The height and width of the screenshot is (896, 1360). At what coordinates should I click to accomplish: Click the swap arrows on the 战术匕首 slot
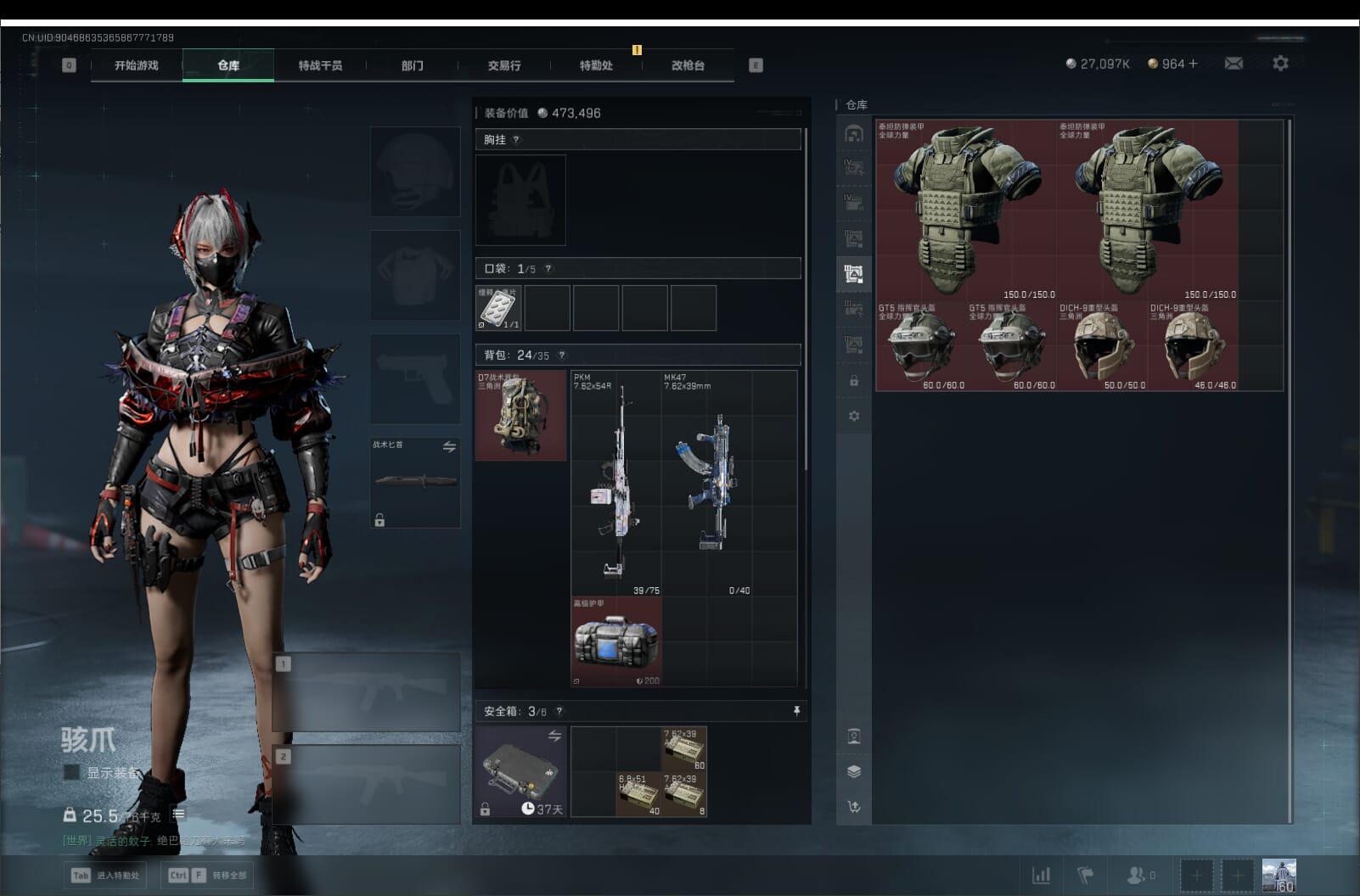click(x=449, y=446)
